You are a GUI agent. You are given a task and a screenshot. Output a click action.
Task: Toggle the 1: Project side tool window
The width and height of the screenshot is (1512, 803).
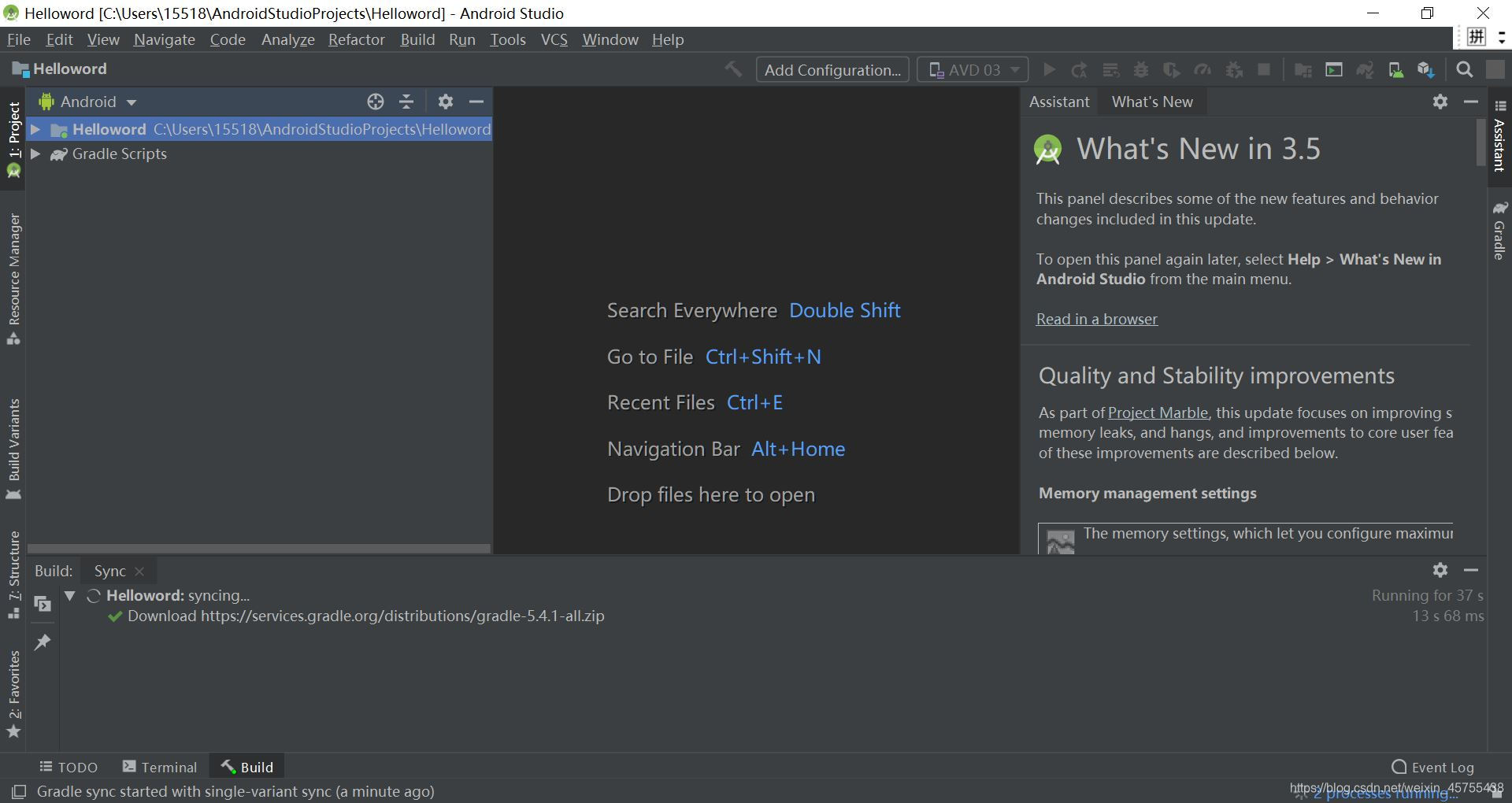(13, 139)
